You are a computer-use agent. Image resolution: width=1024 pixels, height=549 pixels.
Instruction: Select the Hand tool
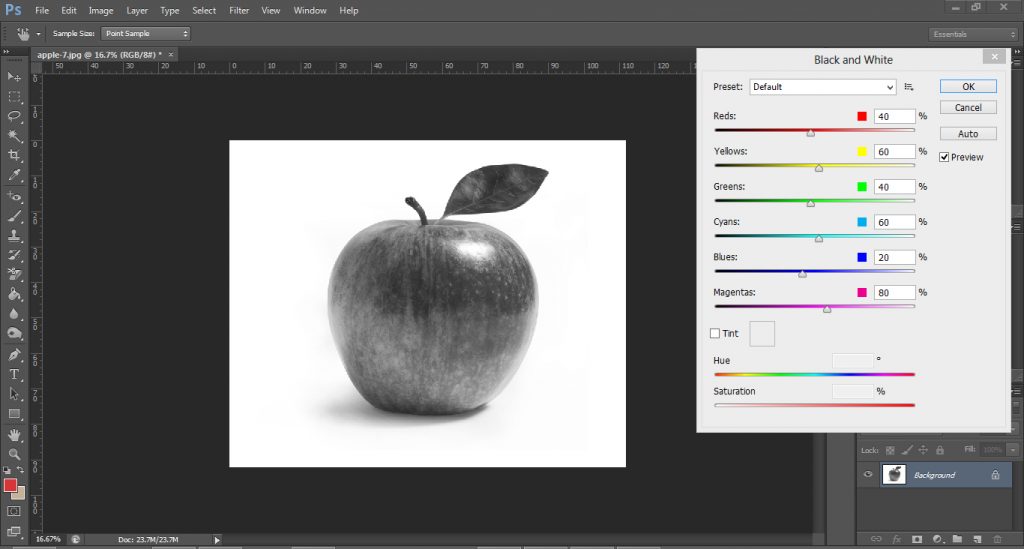14,435
